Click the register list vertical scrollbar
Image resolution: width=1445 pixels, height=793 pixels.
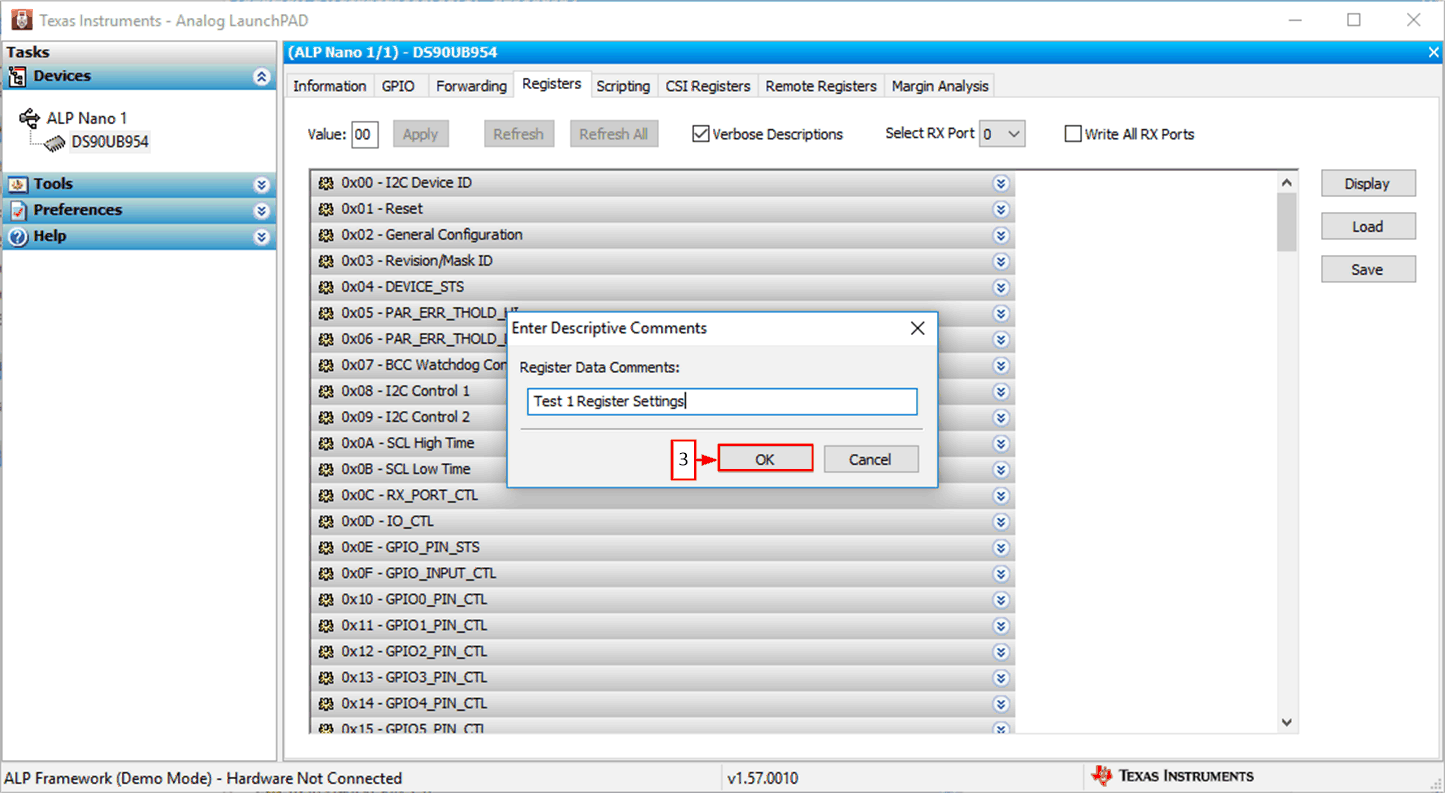(x=1286, y=450)
